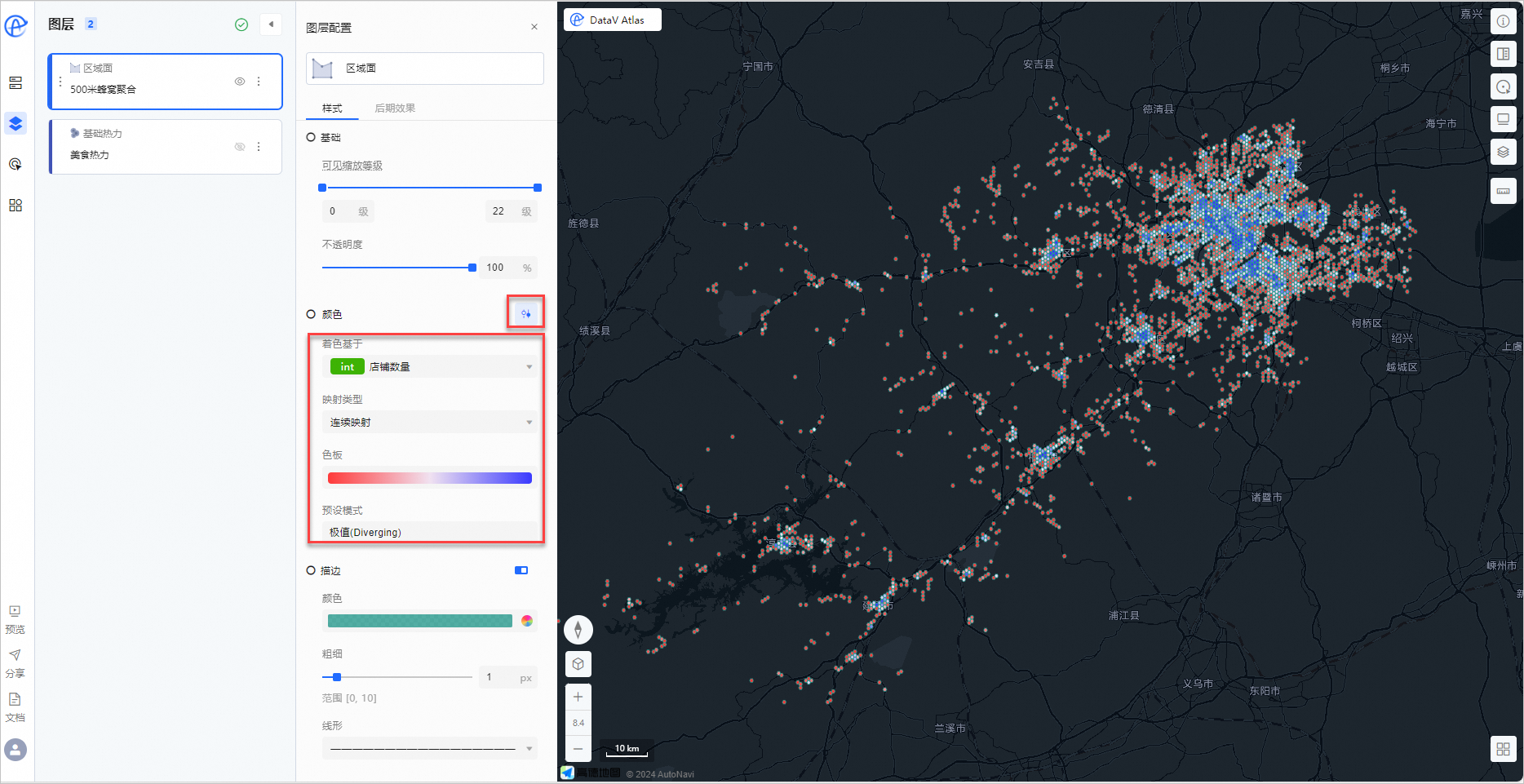Click the green saved status check icon
This screenshot has width=1524, height=784.
tap(241, 24)
